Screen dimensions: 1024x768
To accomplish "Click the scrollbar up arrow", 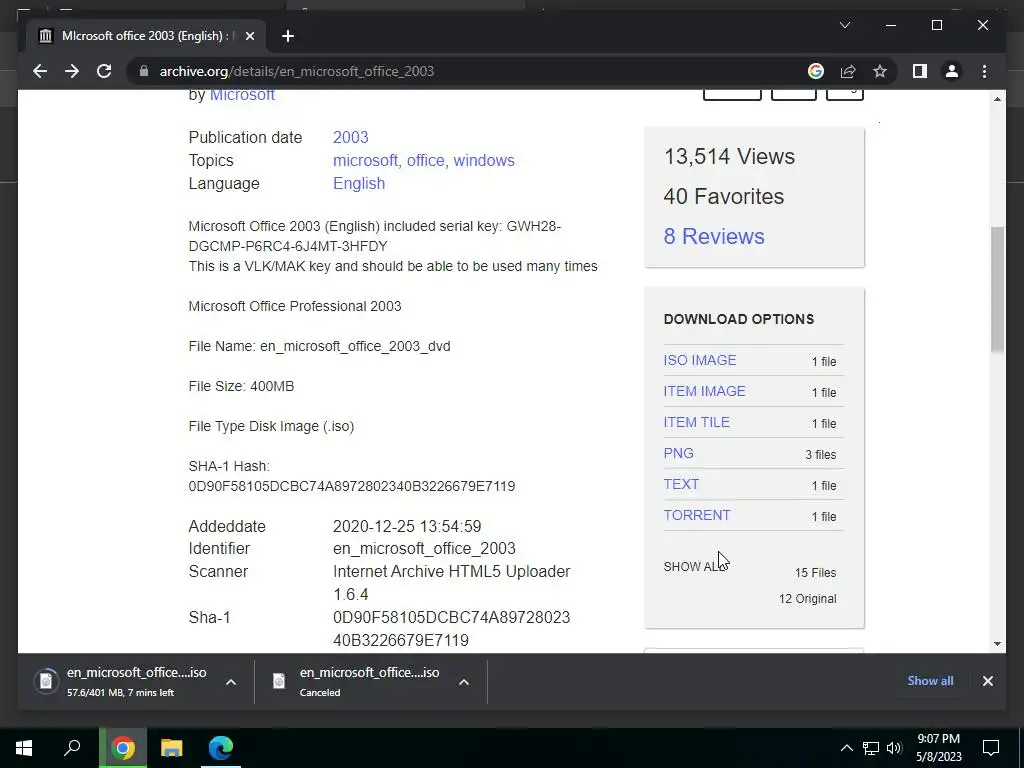I will [997, 99].
